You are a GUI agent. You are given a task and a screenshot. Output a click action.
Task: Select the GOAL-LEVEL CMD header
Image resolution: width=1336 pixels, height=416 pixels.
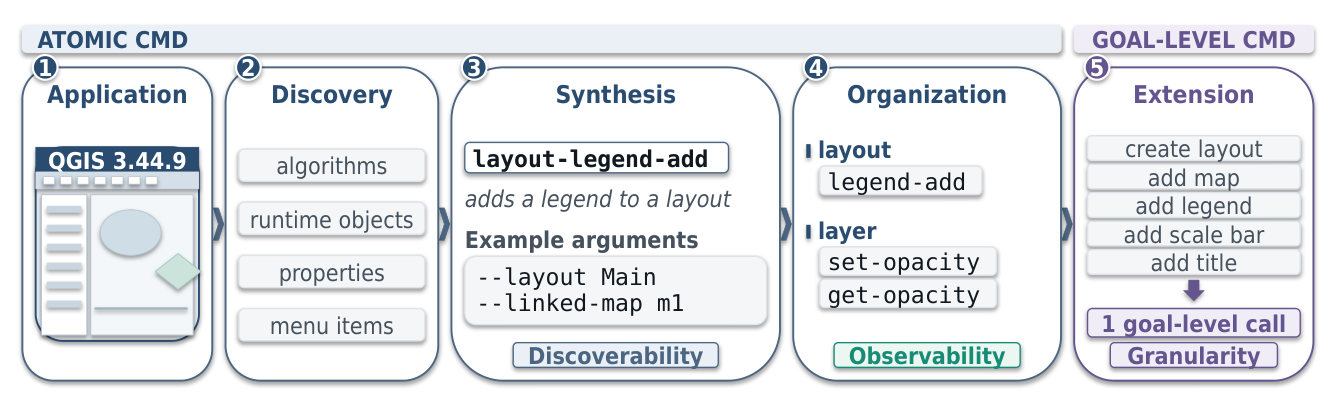coord(1194,40)
